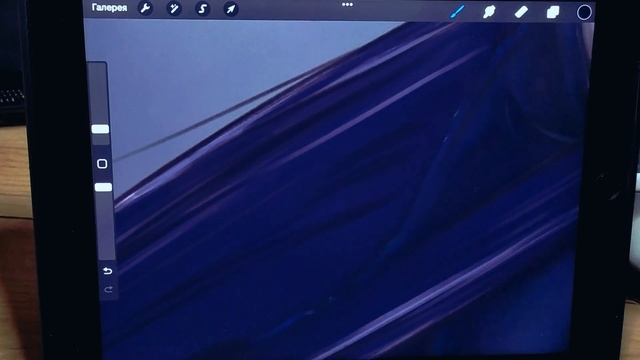Select the Eraser tool

pos(521,12)
